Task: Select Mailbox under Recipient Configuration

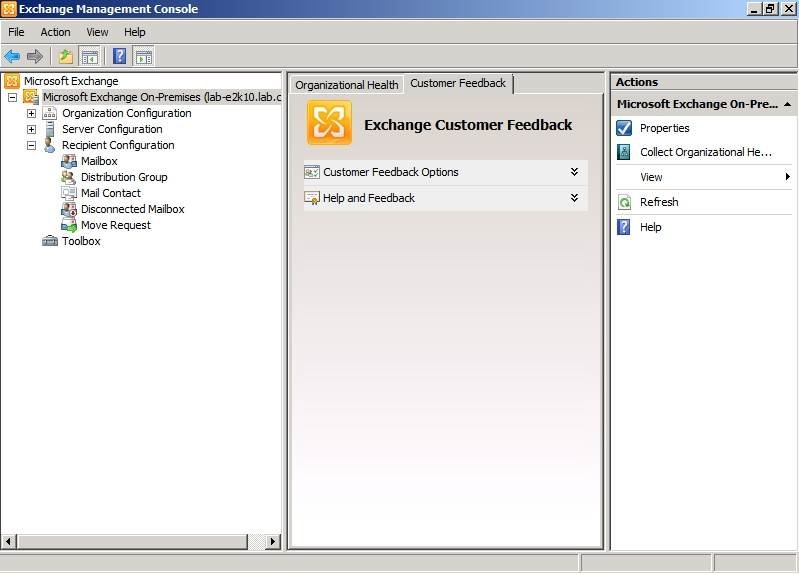Action: [99, 161]
